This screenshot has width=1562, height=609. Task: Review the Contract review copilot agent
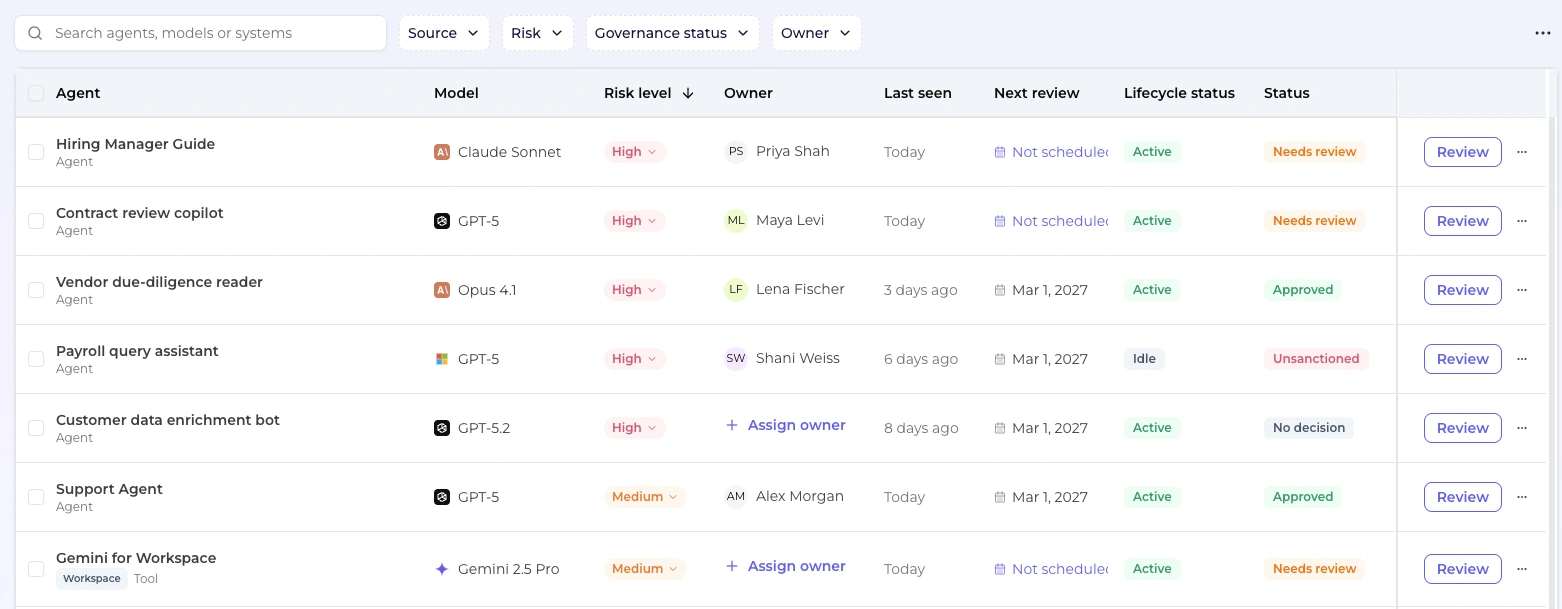click(x=1463, y=221)
